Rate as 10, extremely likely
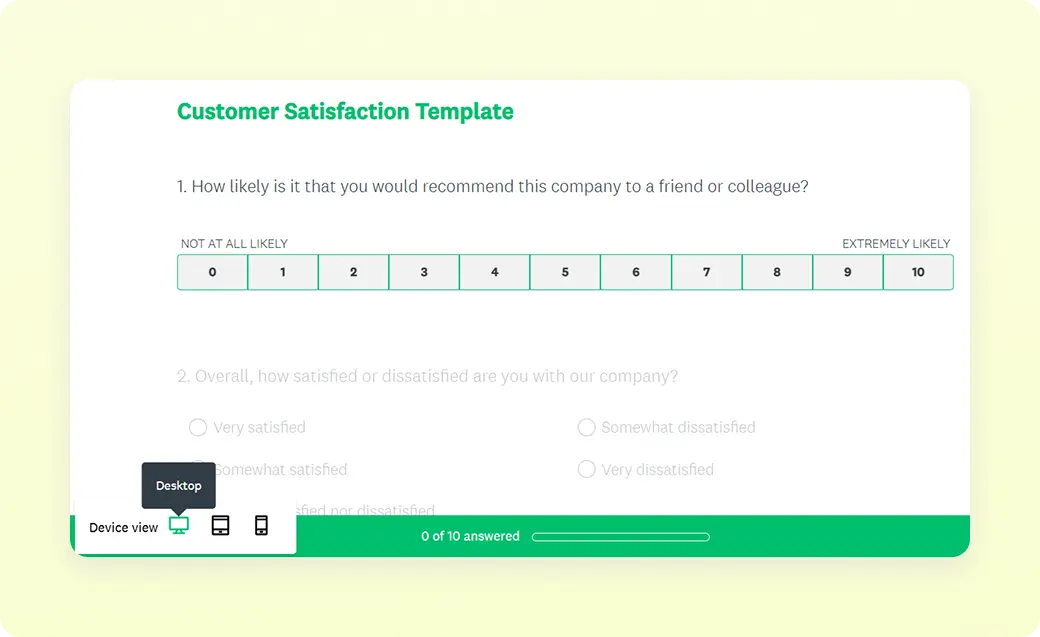 pos(918,272)
